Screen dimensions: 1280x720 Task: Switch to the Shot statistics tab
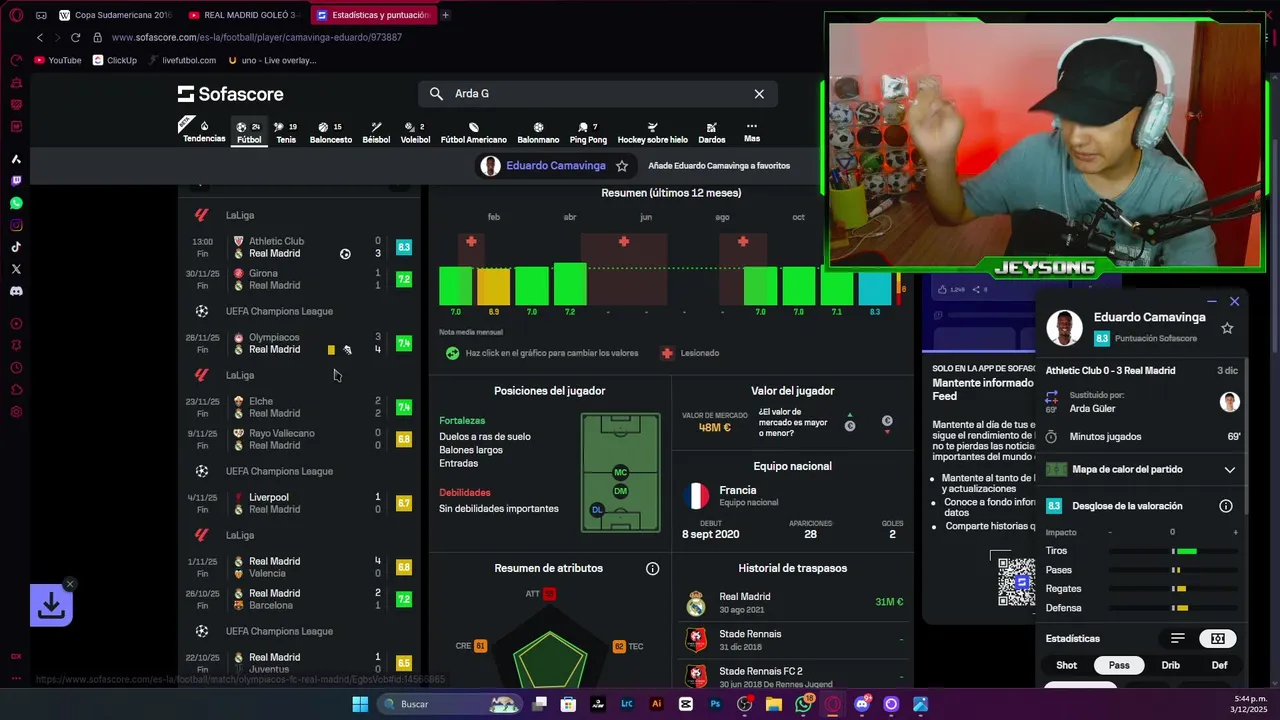[x=1067, y=665]
